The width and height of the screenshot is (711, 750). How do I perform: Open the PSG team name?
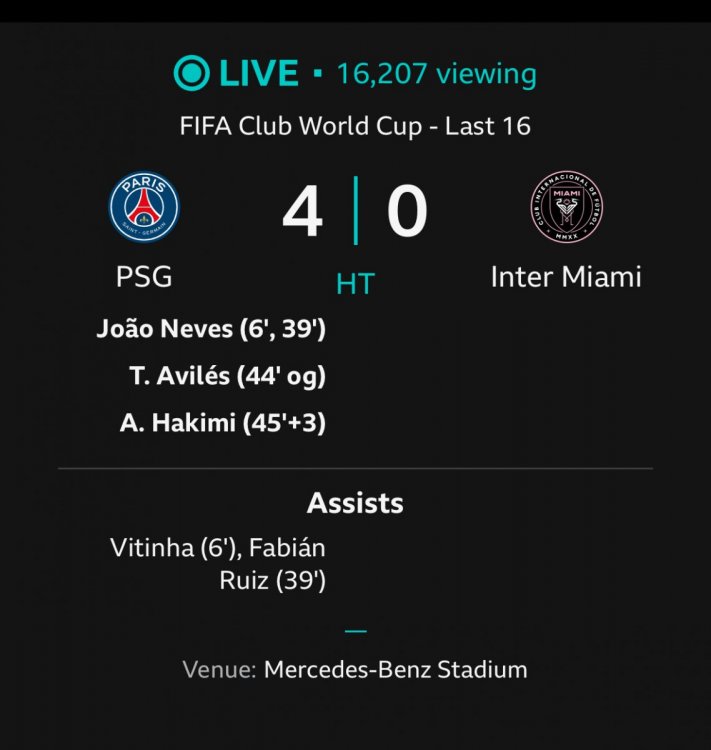click(144, 276)
